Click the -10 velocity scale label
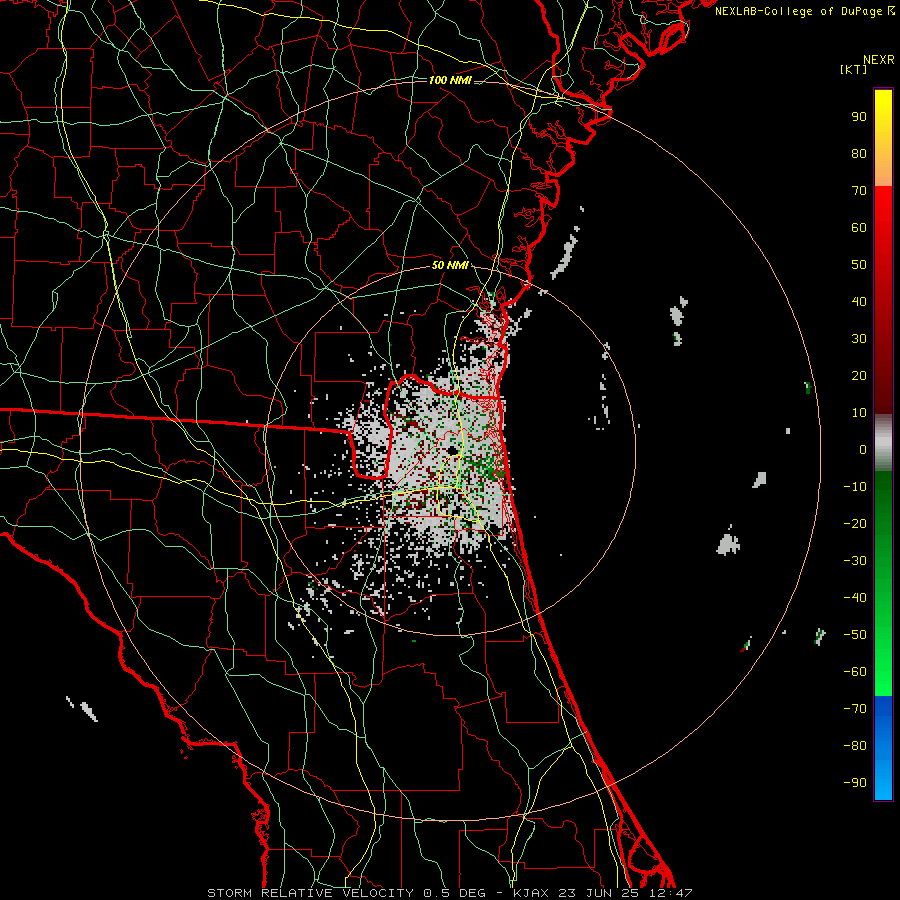 [855, 487]
